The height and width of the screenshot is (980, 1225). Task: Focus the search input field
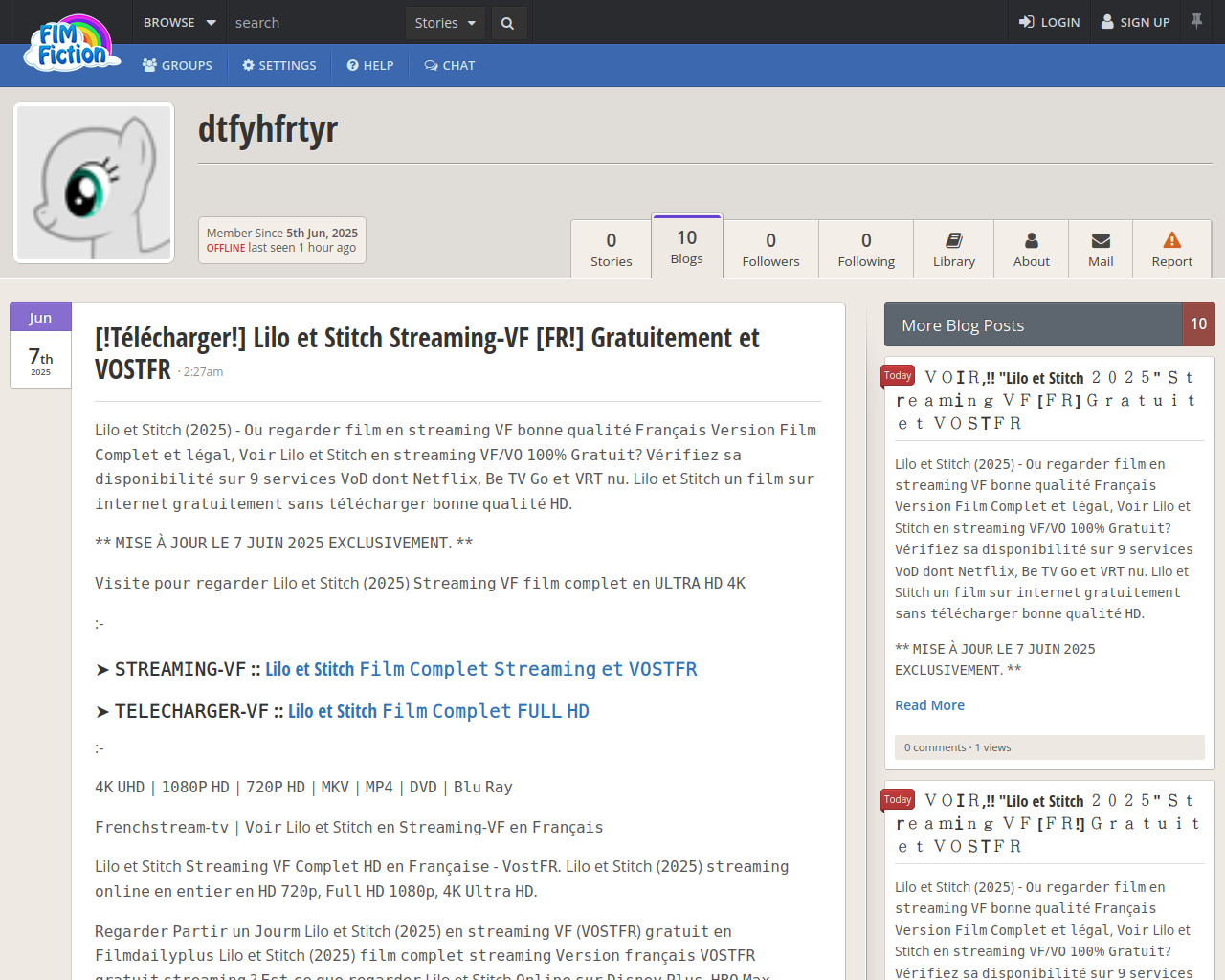(316, 22)
